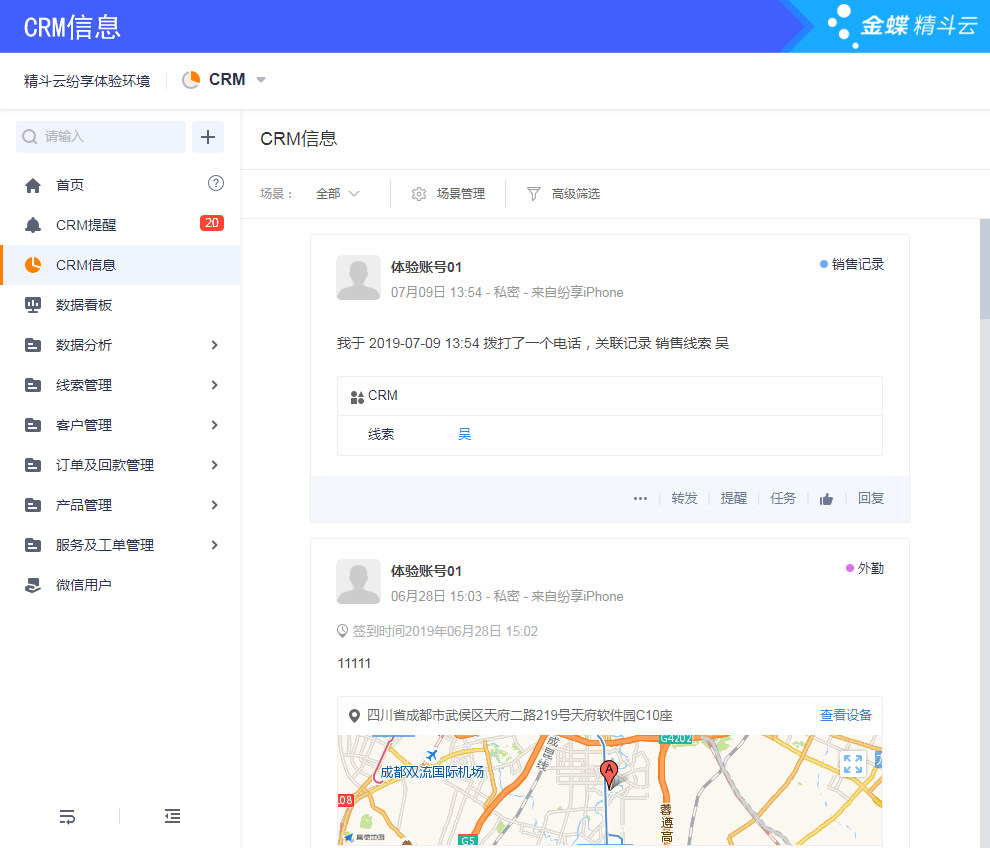Click 任务 on the first post
The height and width of the screenshot is (848, 990).
point(783,499)
